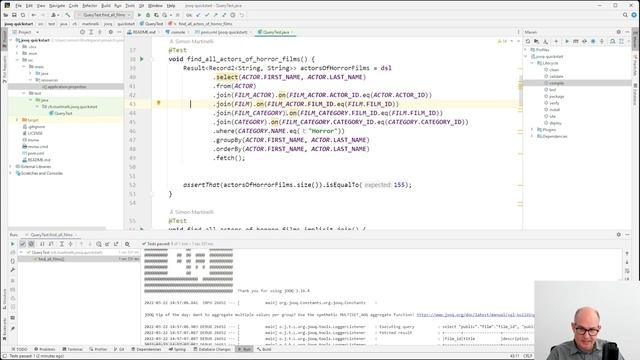Open the Git tool window tab
This screenshot has width=640, height=360.
[x=119, y=349]
